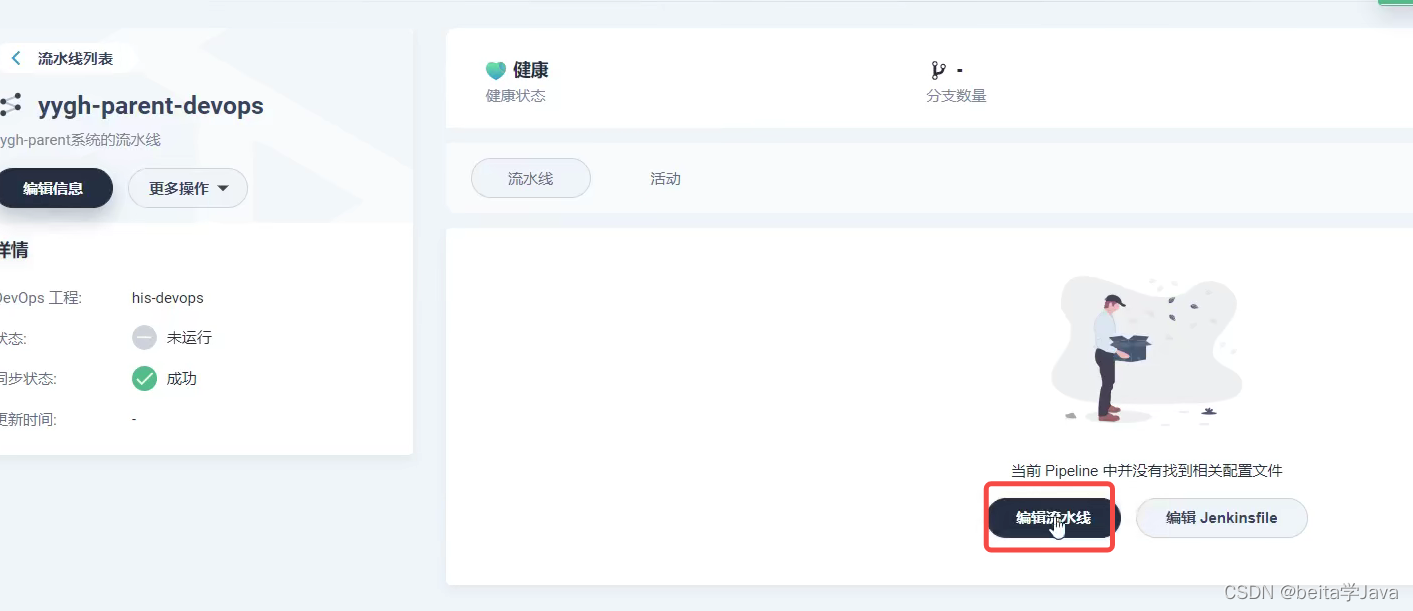Click the pipeline share-node icon near title
Screen dimensions: 1413x611
[10, 105]
